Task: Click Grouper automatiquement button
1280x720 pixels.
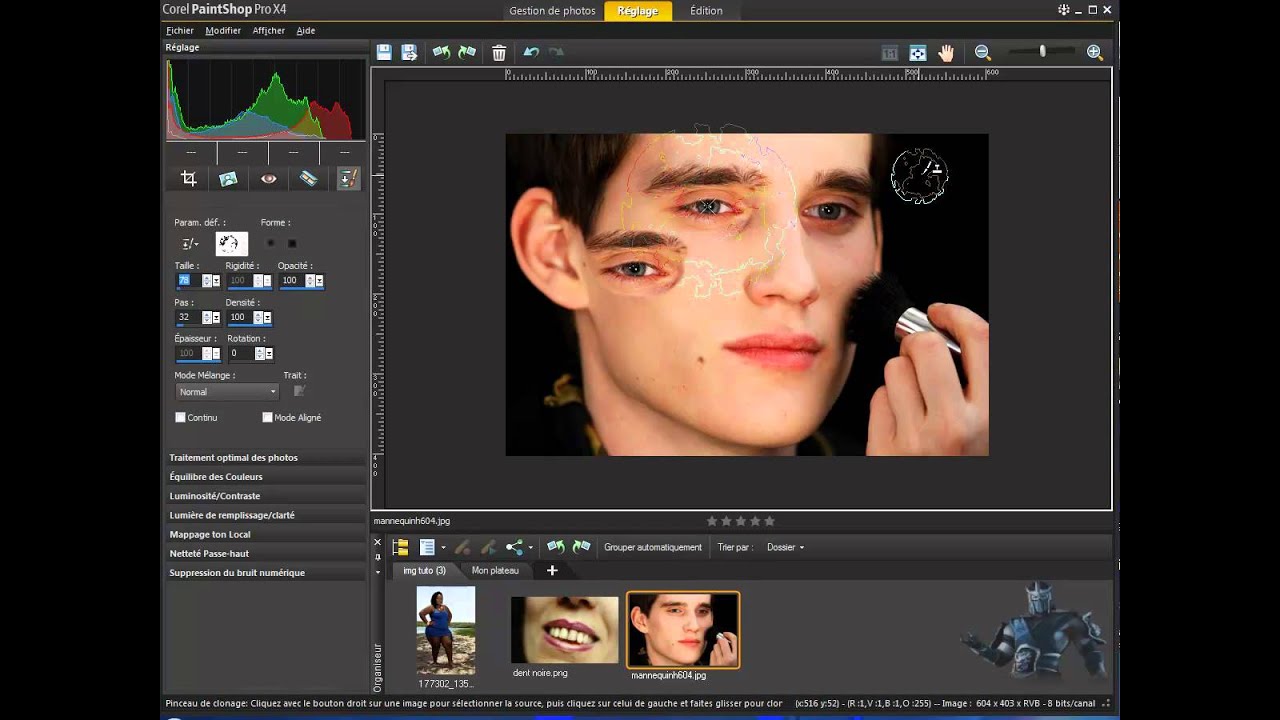Action: [x=653, y=547]
